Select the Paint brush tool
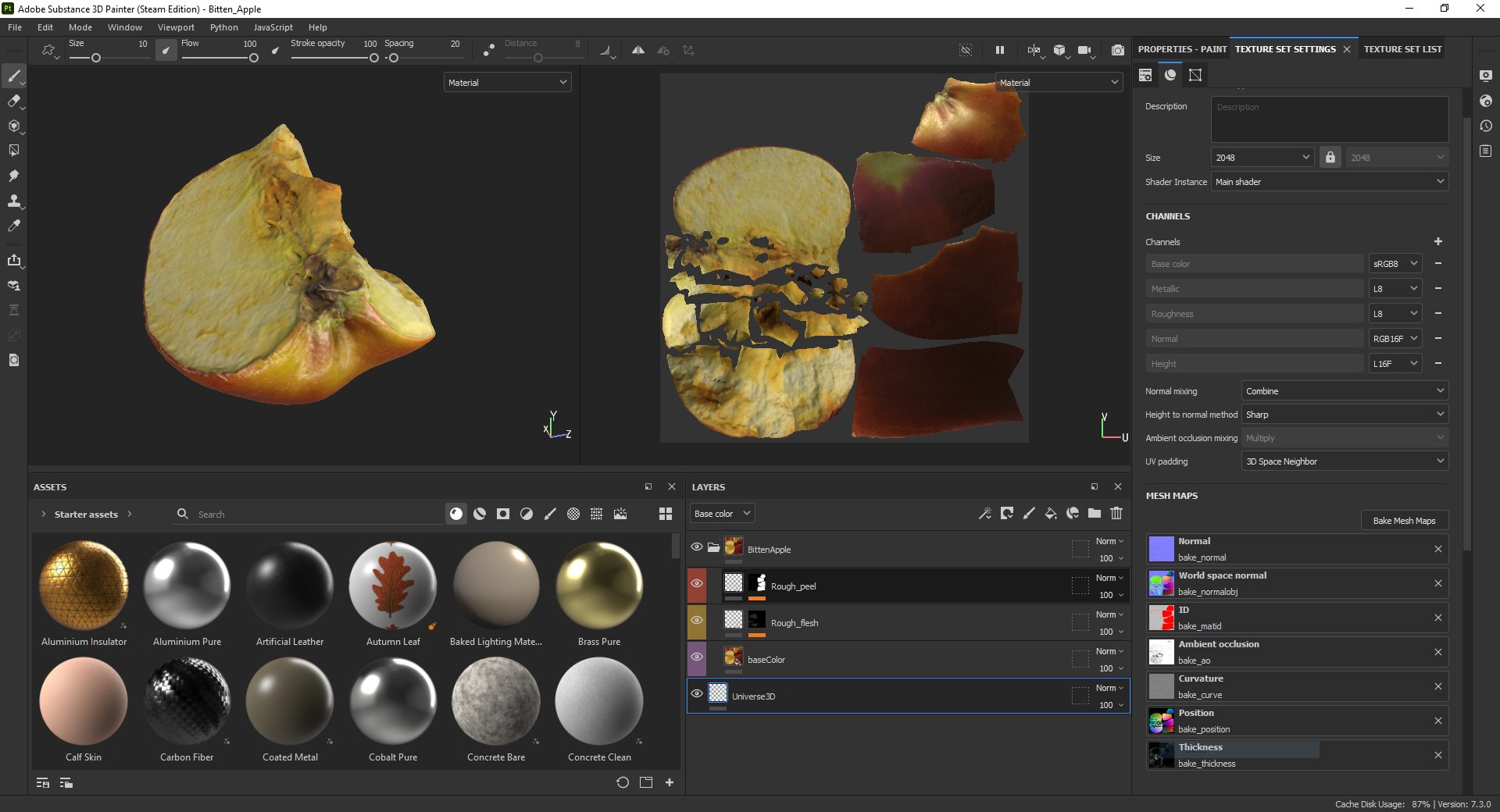 [x=14, y=76]
